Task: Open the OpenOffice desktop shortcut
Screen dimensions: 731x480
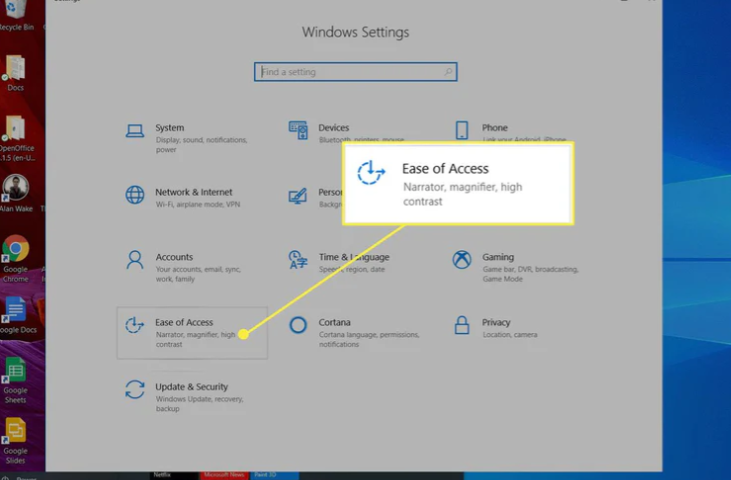Action: point(15,130)
